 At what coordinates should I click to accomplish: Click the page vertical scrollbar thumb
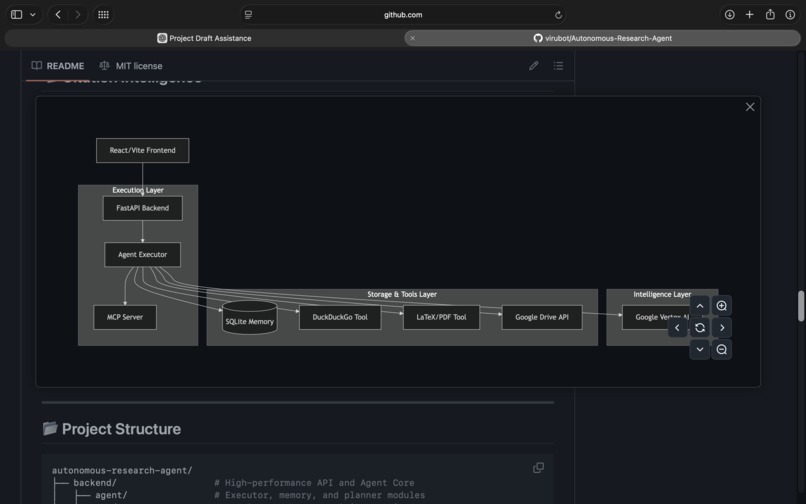point(800,305)
